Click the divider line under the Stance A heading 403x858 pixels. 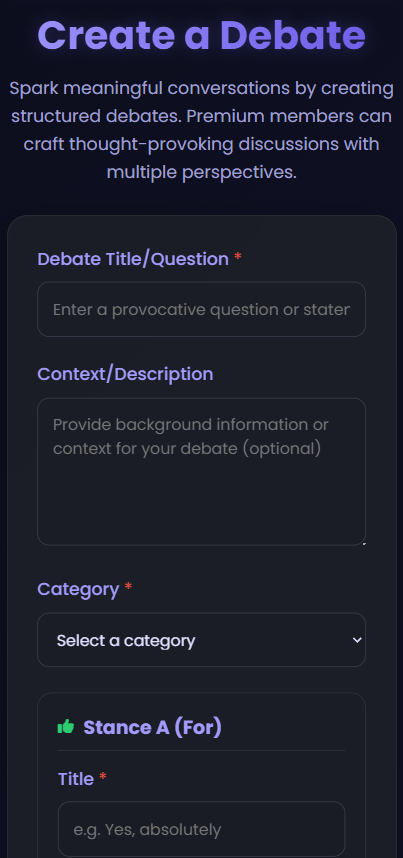[x=202, y=750]
